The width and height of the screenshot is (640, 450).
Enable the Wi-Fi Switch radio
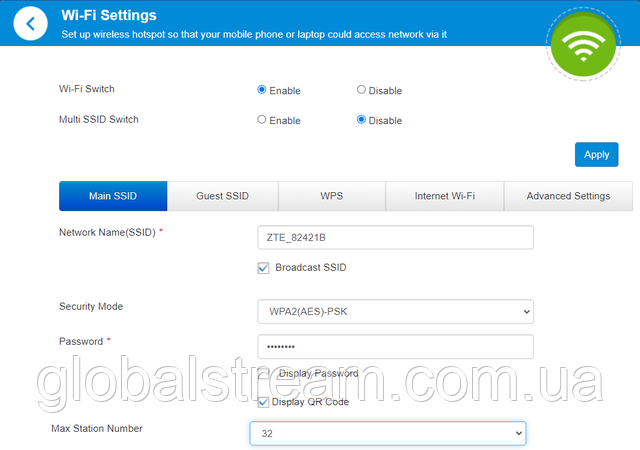(262, 89)
